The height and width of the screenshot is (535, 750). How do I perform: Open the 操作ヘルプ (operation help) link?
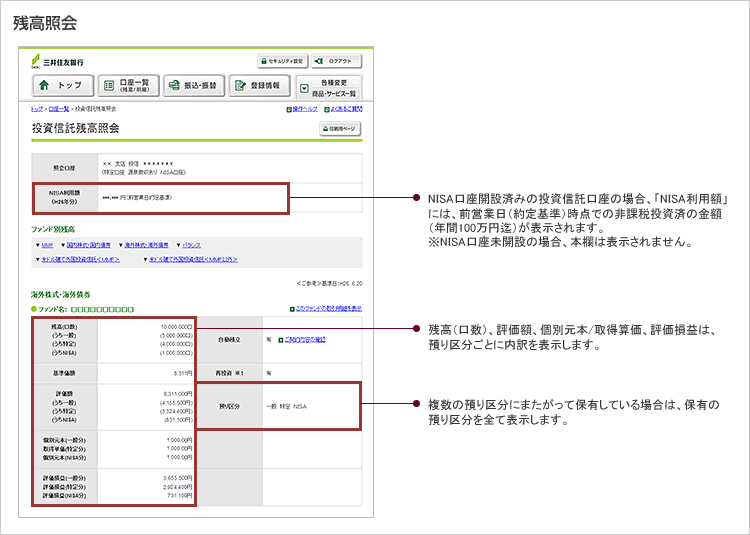(300, 108)
